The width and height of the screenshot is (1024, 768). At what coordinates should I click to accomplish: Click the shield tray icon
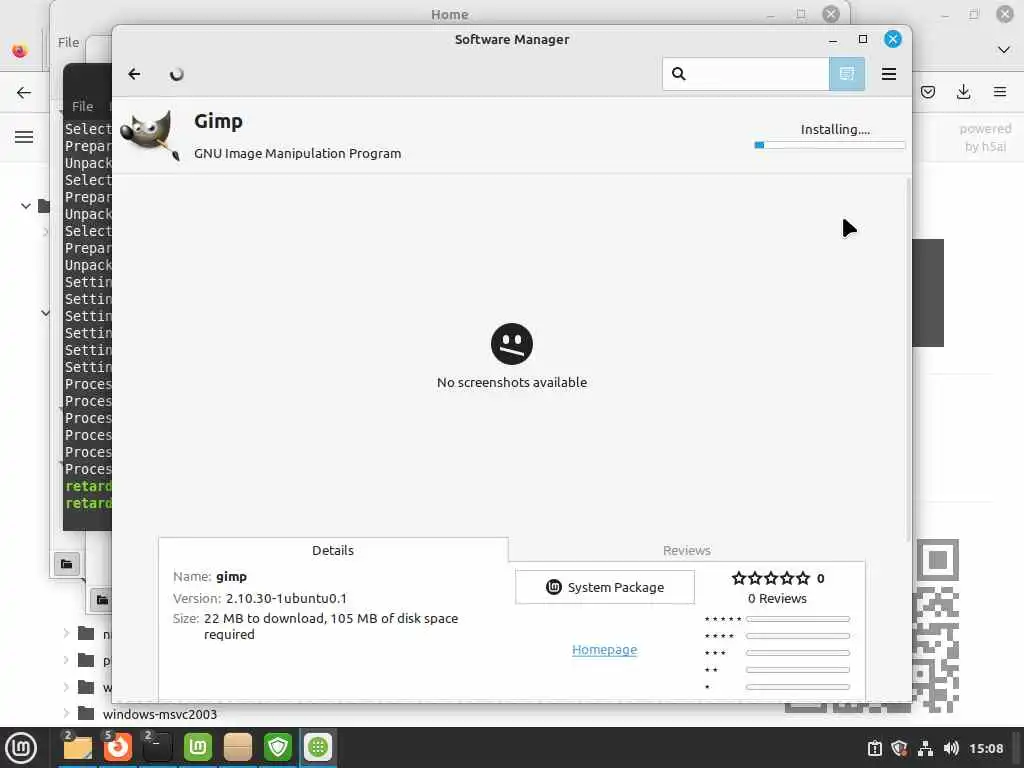(x=899, y=748)
